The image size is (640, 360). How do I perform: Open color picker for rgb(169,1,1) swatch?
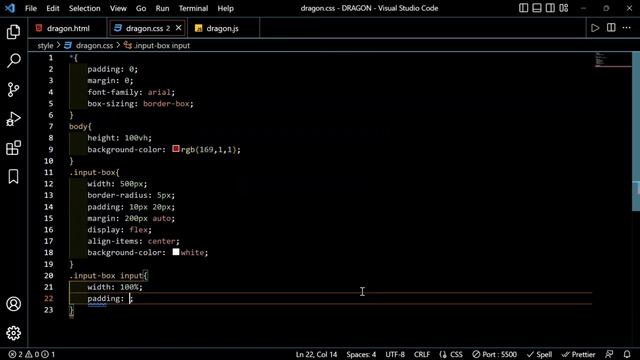coord(176,149)
